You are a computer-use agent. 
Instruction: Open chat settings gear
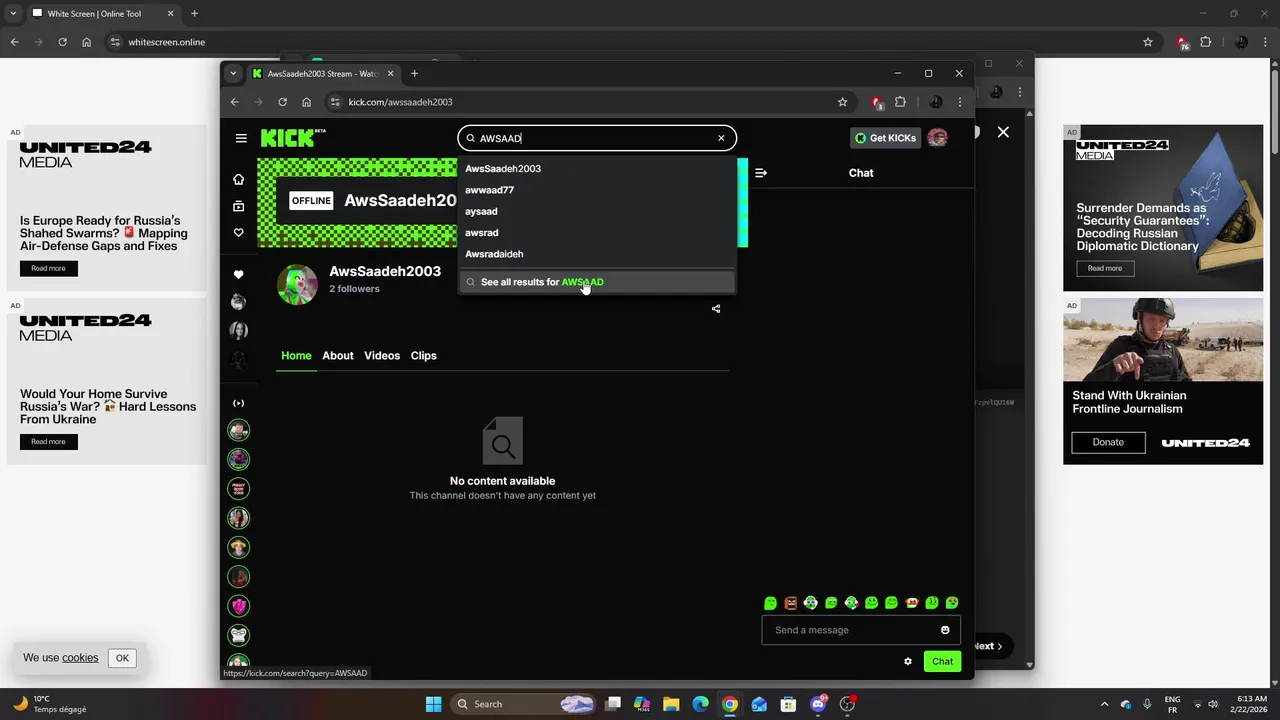pyautogui.click(x=908, y=661)
